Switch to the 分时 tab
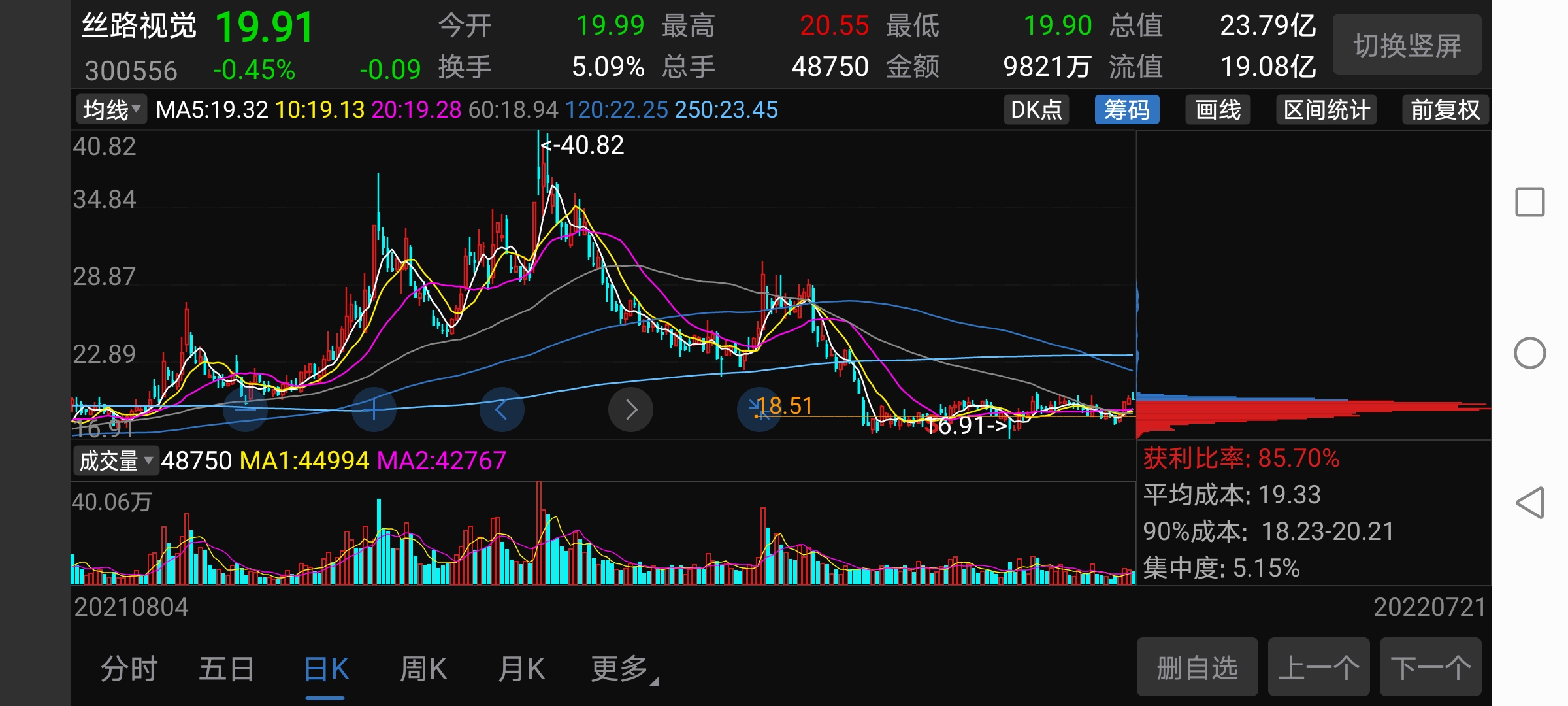This screenshot has height=706, width=1568. point(129,669)
